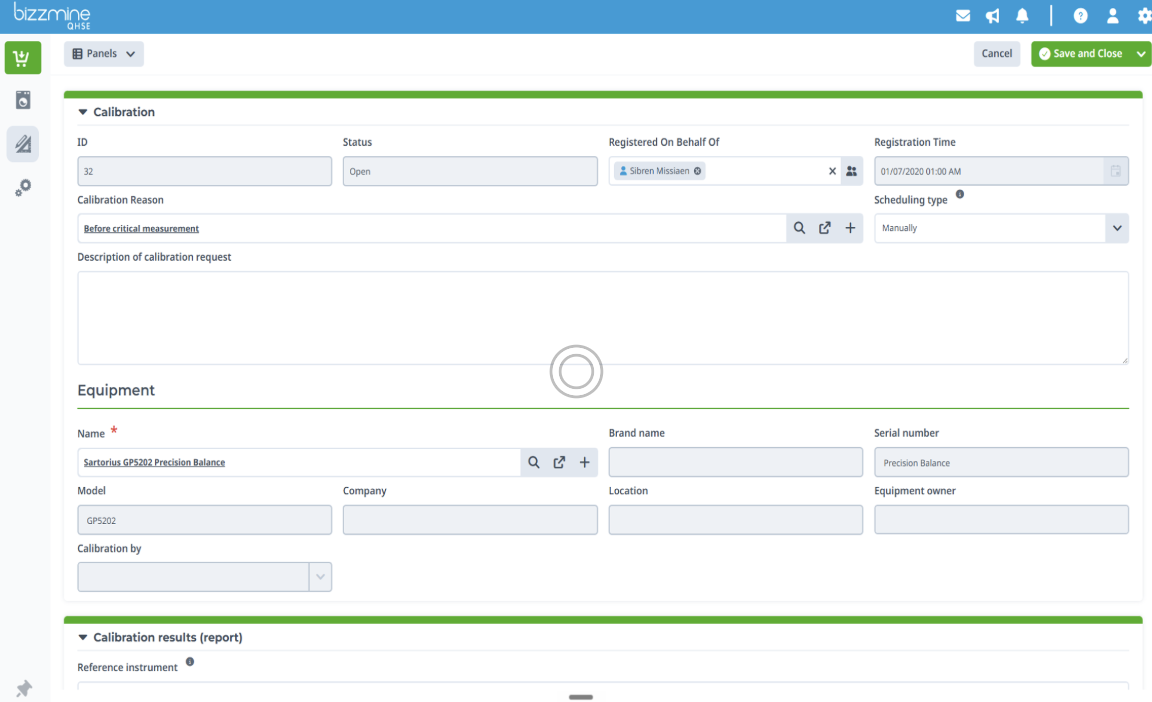The height and width of the screenshot is (702, 1152).
Task: Click the Brand name field
Action: [x=735, y=462]
